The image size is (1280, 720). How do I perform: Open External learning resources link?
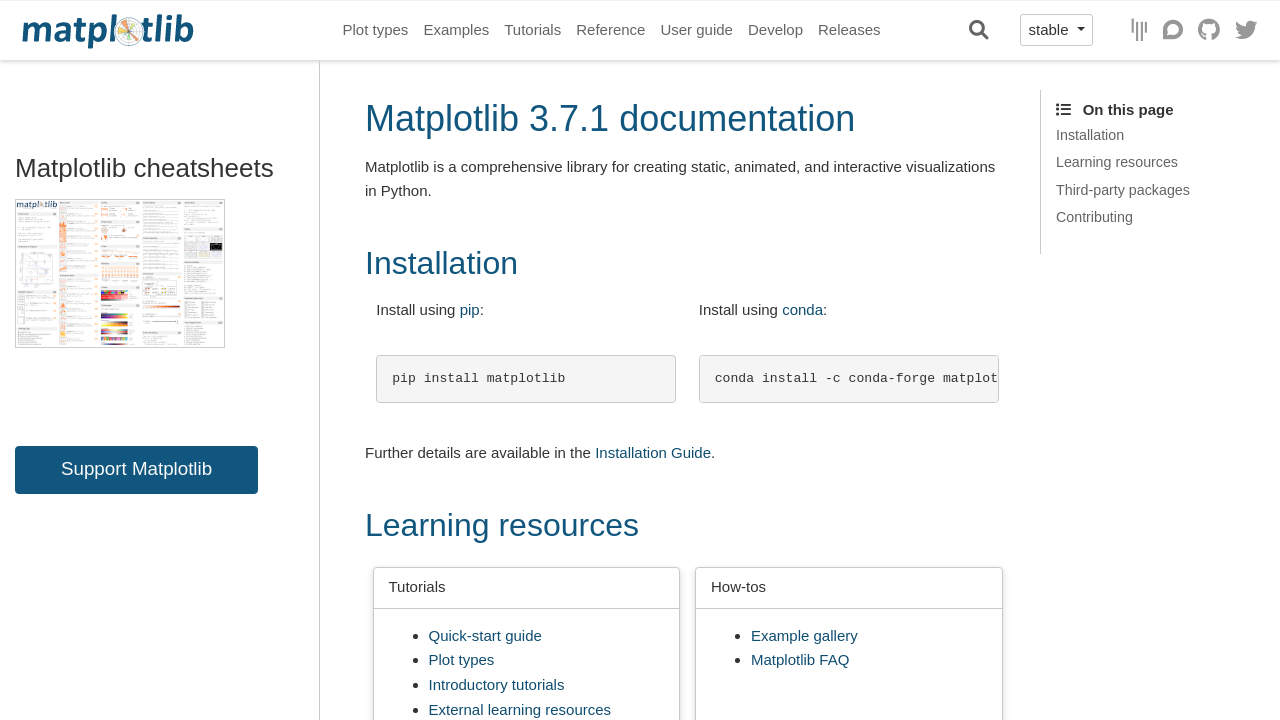pyautogui.click(x=519, y=710)
